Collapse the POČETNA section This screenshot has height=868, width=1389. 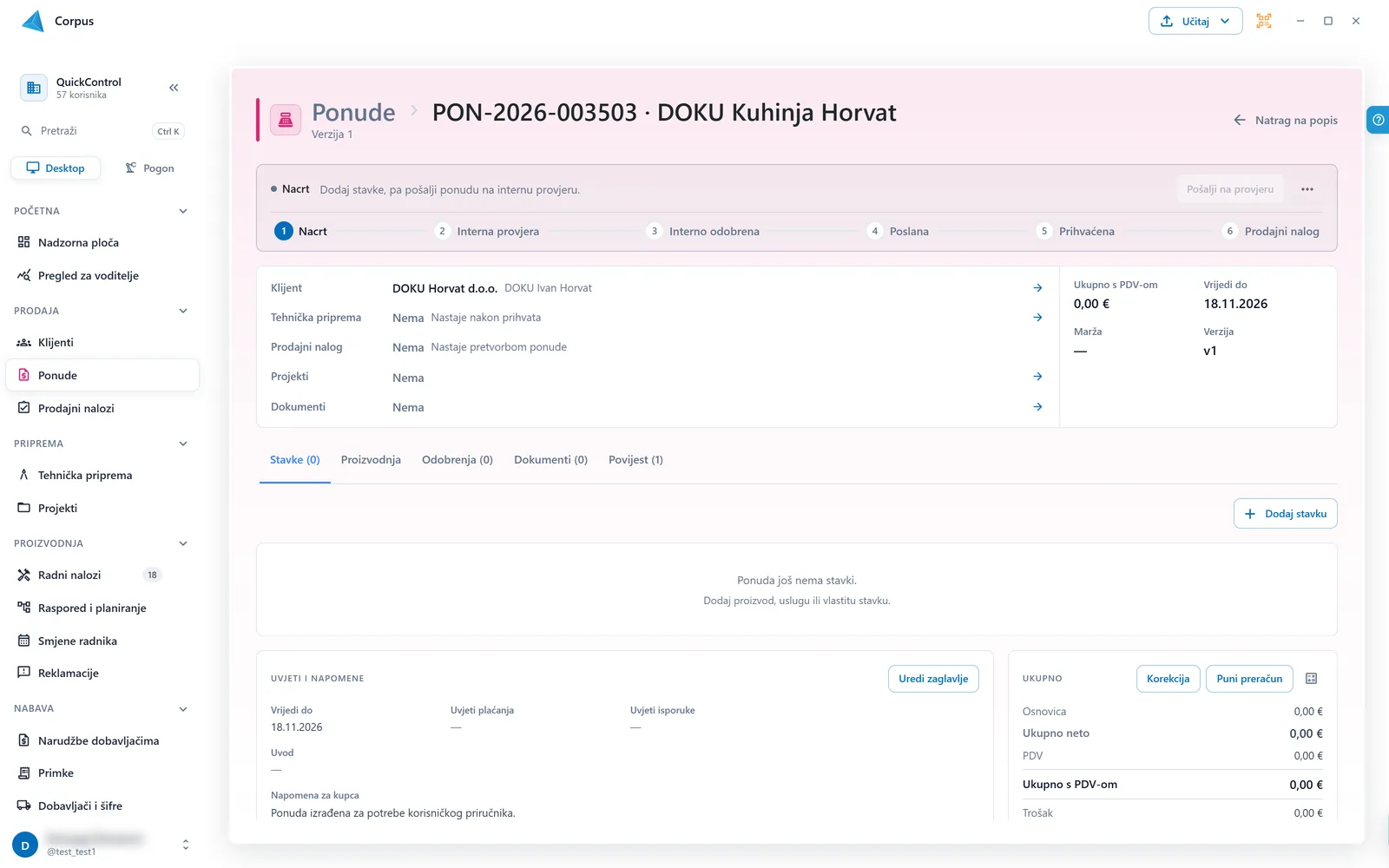(183, 211)
